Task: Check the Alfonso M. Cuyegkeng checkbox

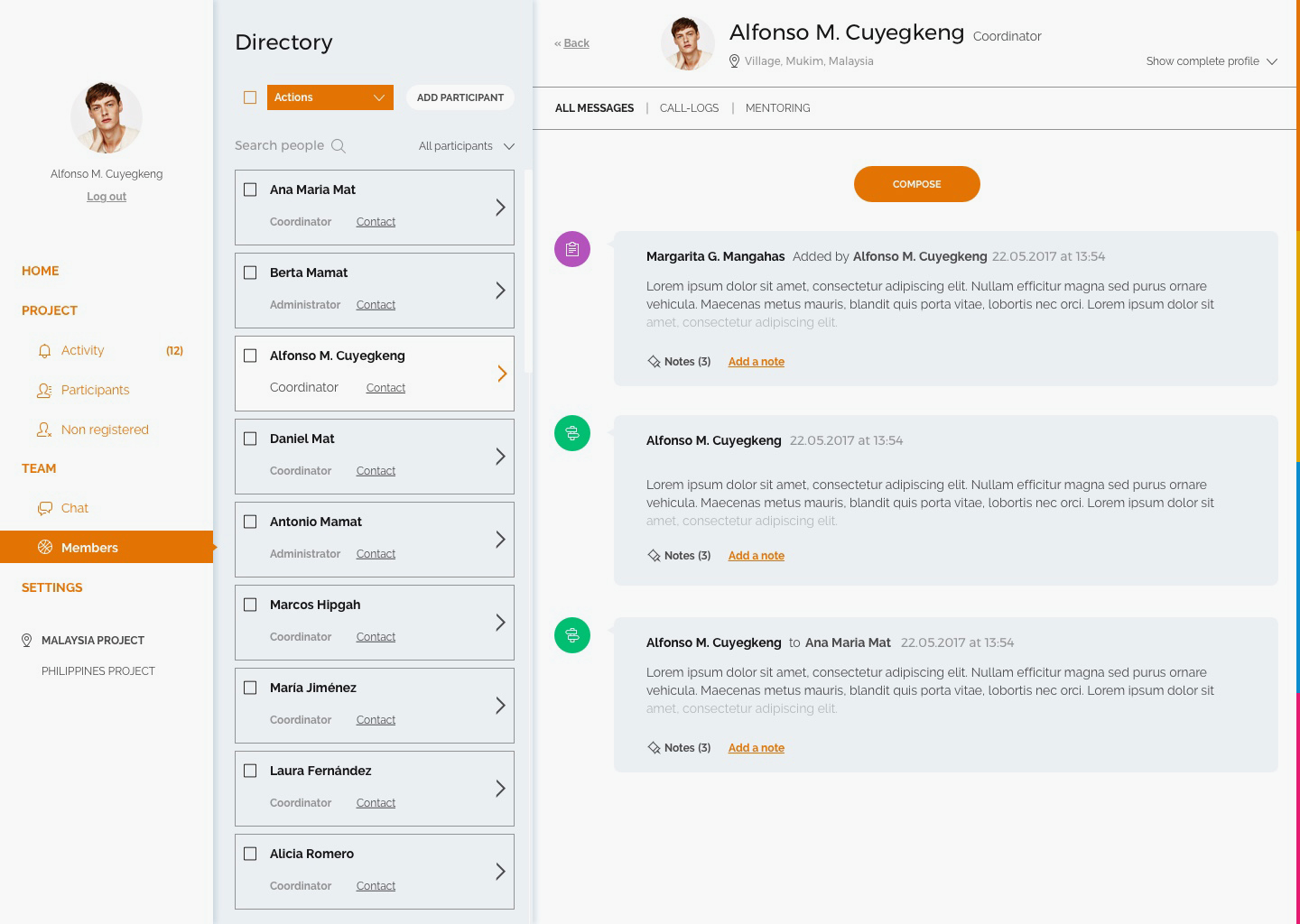Action: click(250, 356)
